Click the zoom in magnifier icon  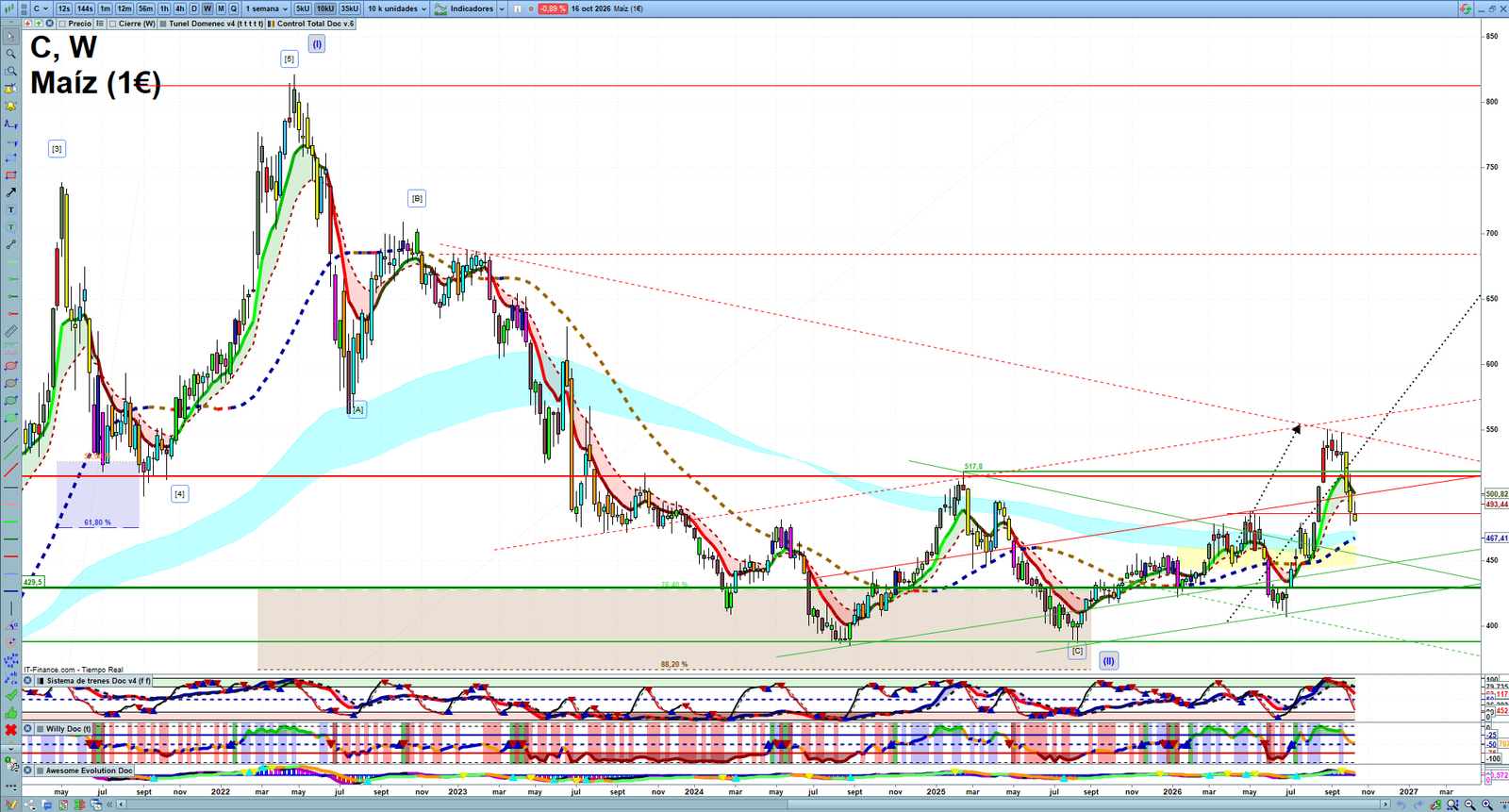[x=1487, y=804]
